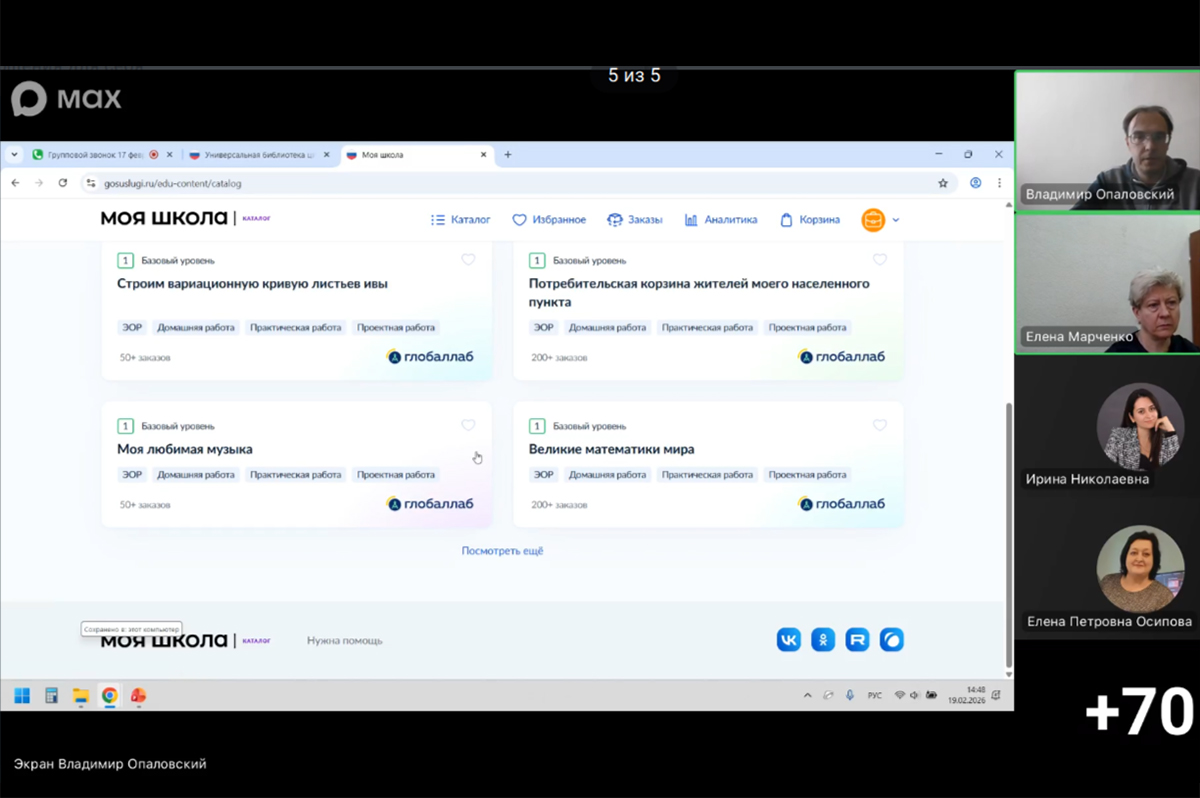Open the Chrome profile icon
Screen dimensions: 1200x798
976,183
